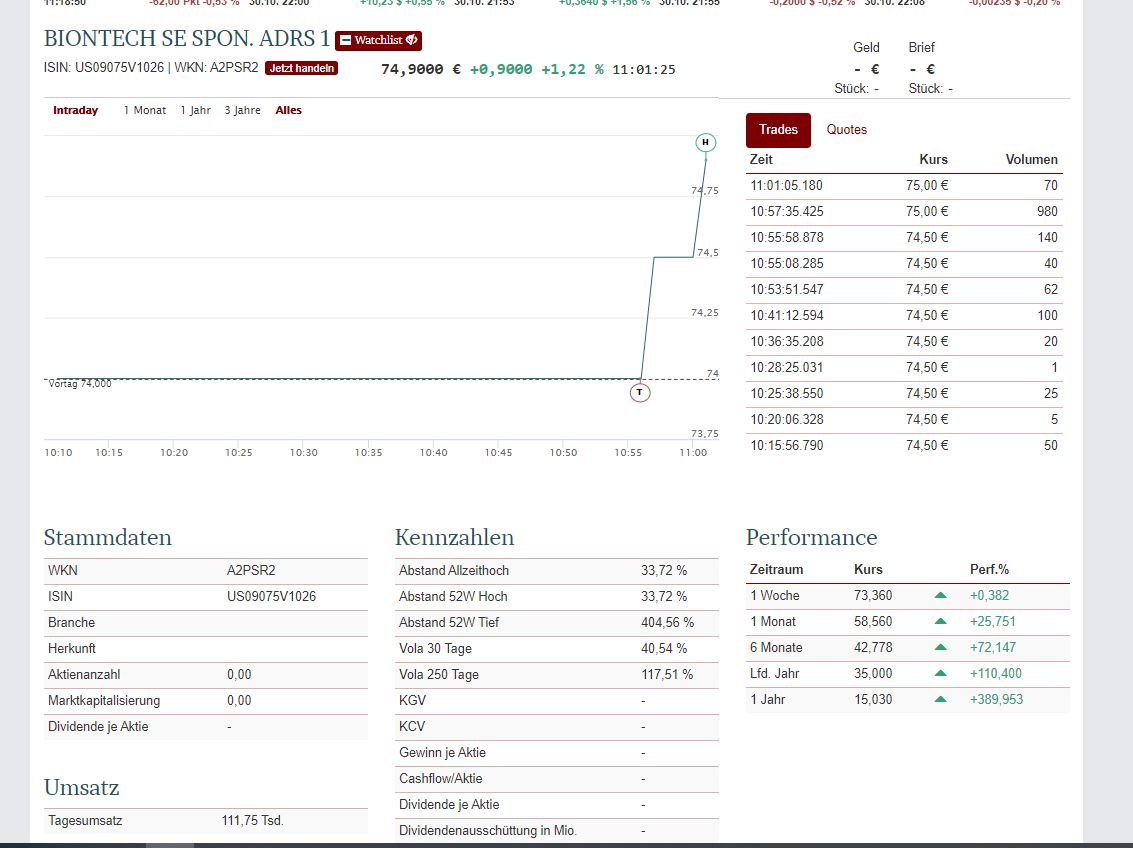This screenshot has height=848, width=1133.
Task: Click the T low marker on the chart
Action: [639, 392]
